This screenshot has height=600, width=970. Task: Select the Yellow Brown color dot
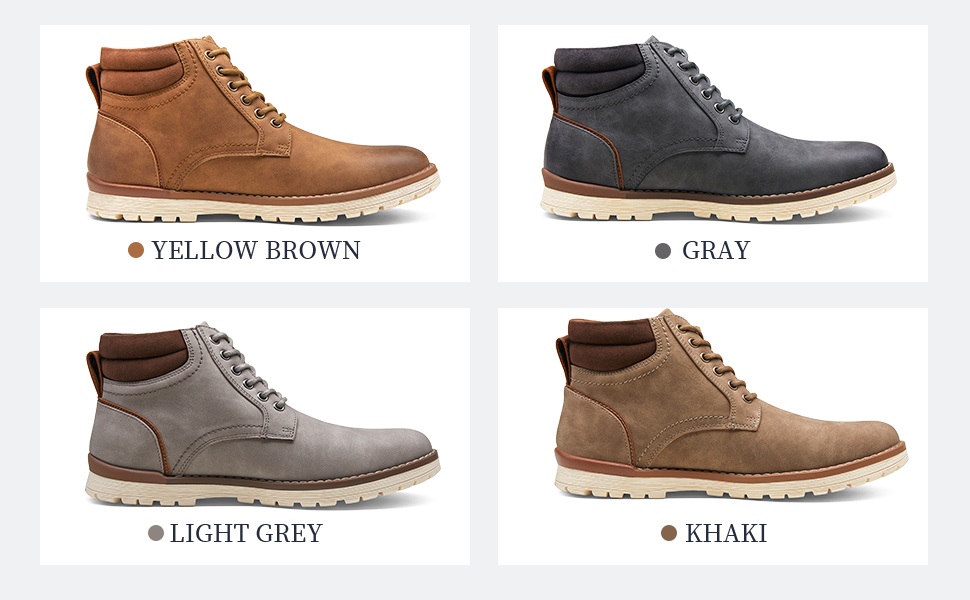pyautogui.click(x=136, y=251)
